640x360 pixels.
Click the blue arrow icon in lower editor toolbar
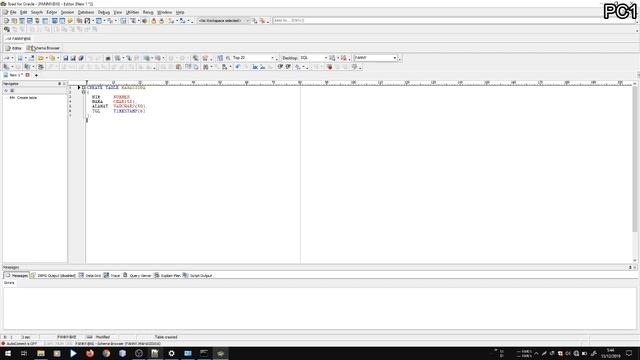point(238,67)
